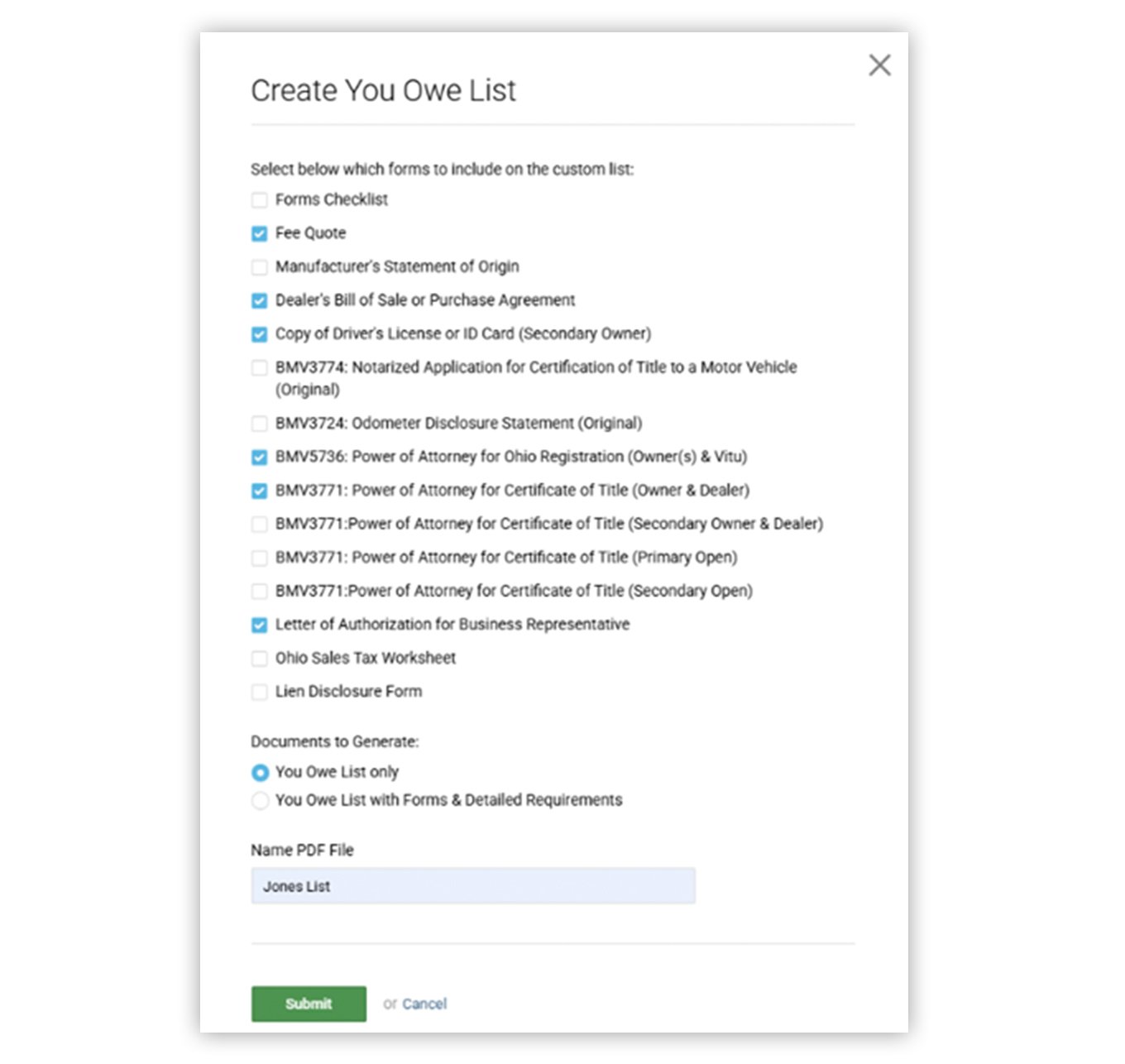This screenshot has width=1125, height=1064.
Task: Cancel creating the You Owe List
Action: click(425, 1004)
